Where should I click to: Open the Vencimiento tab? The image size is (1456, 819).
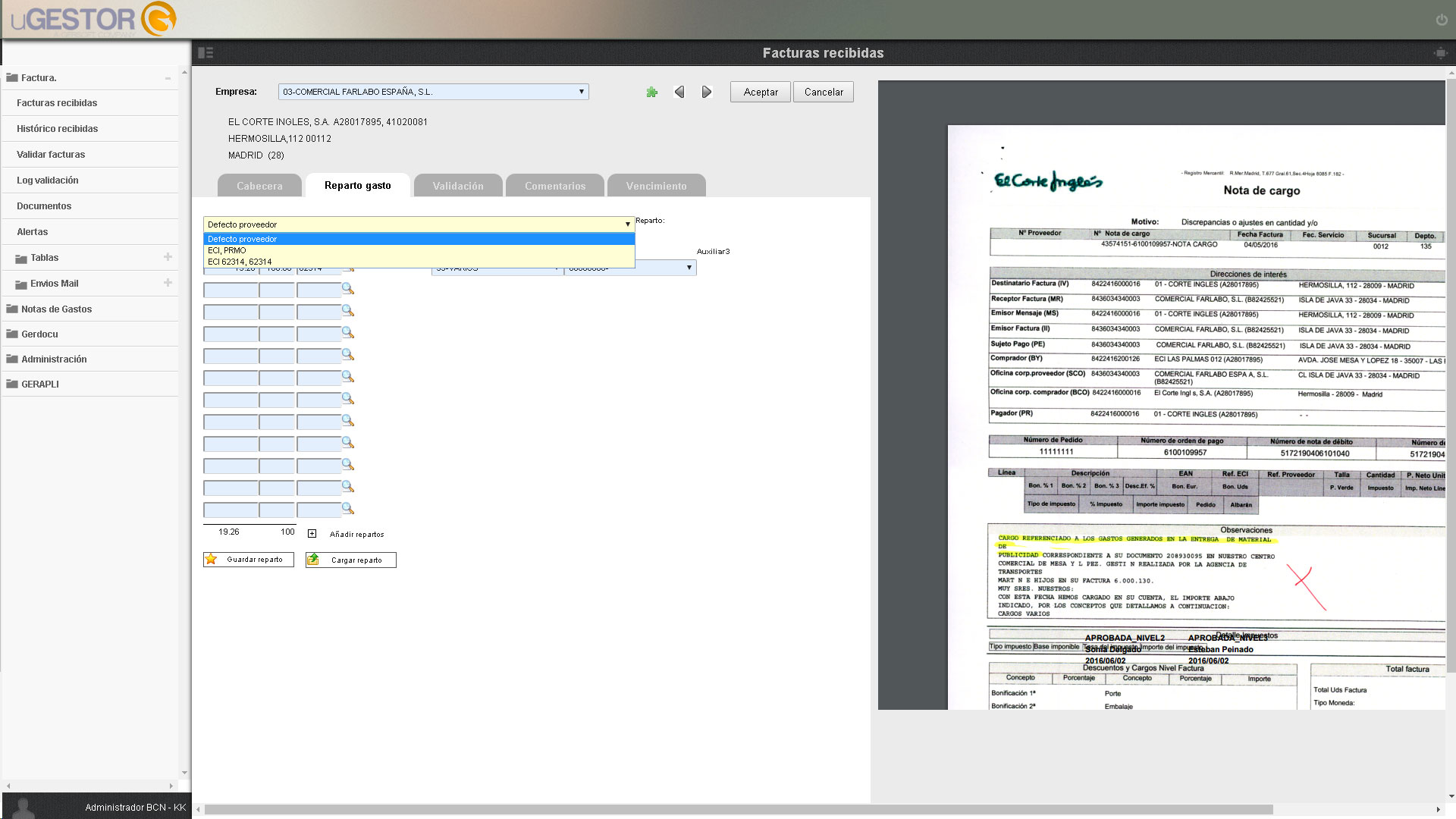[x=657, y=186]
